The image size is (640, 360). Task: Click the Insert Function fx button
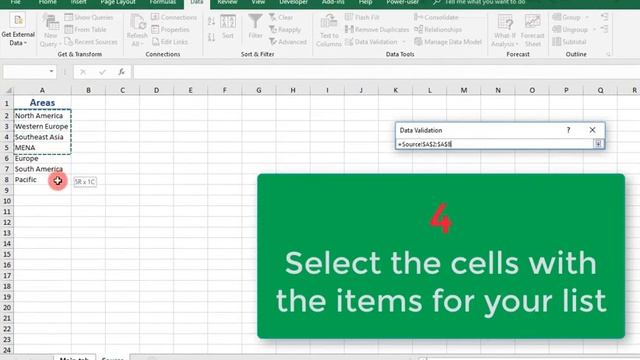point(121,72)
